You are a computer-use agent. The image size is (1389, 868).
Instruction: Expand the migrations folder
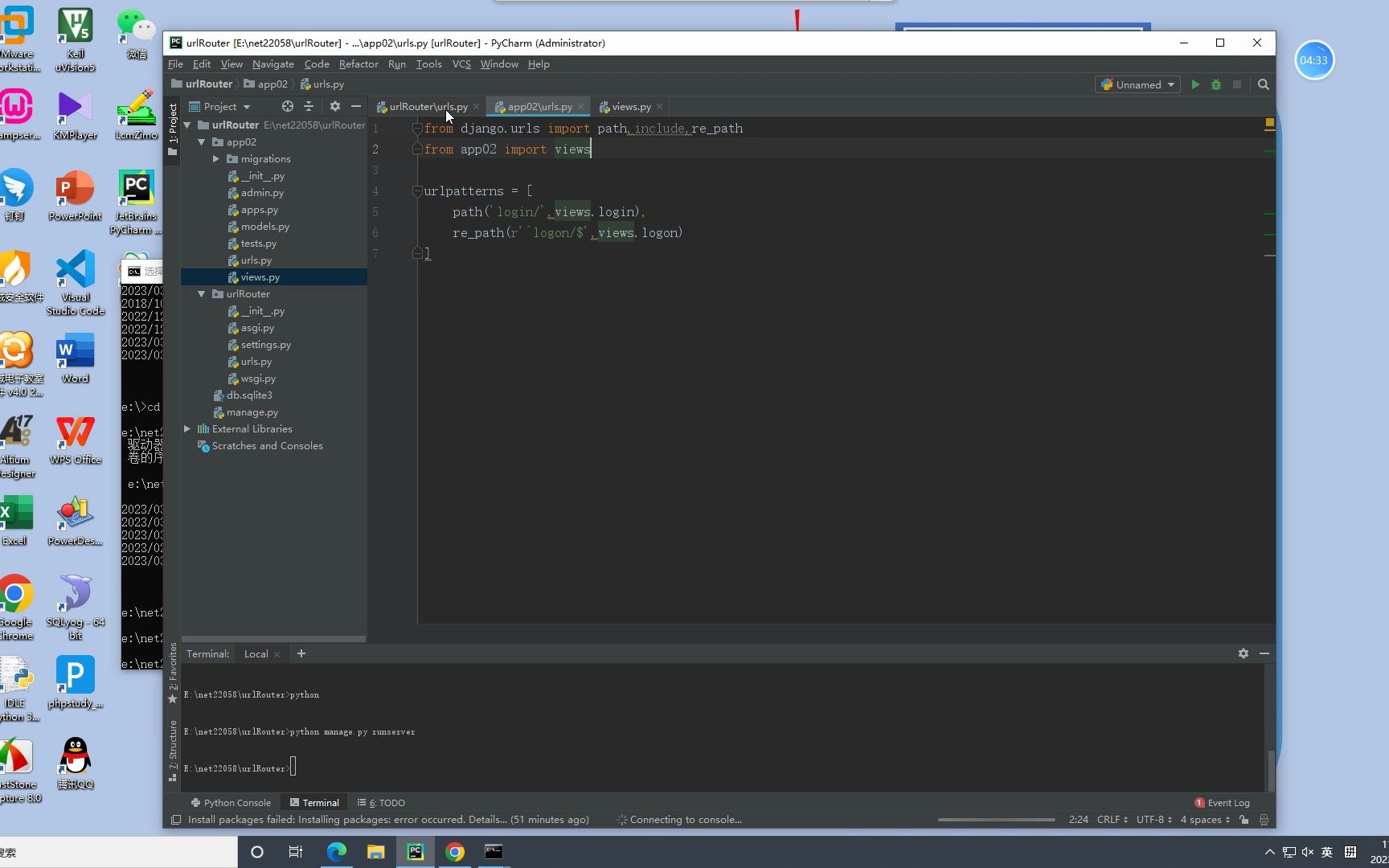point(216,159)
